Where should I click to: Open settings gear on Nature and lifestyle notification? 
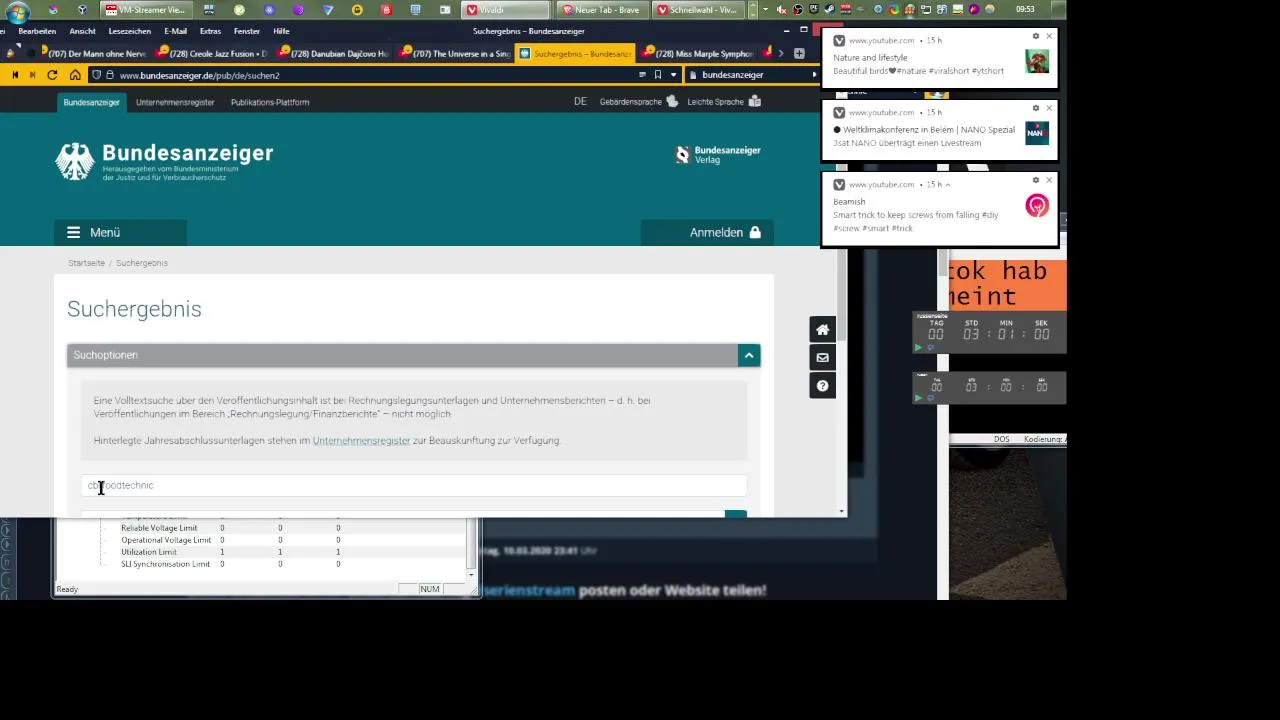point(1036,37)
